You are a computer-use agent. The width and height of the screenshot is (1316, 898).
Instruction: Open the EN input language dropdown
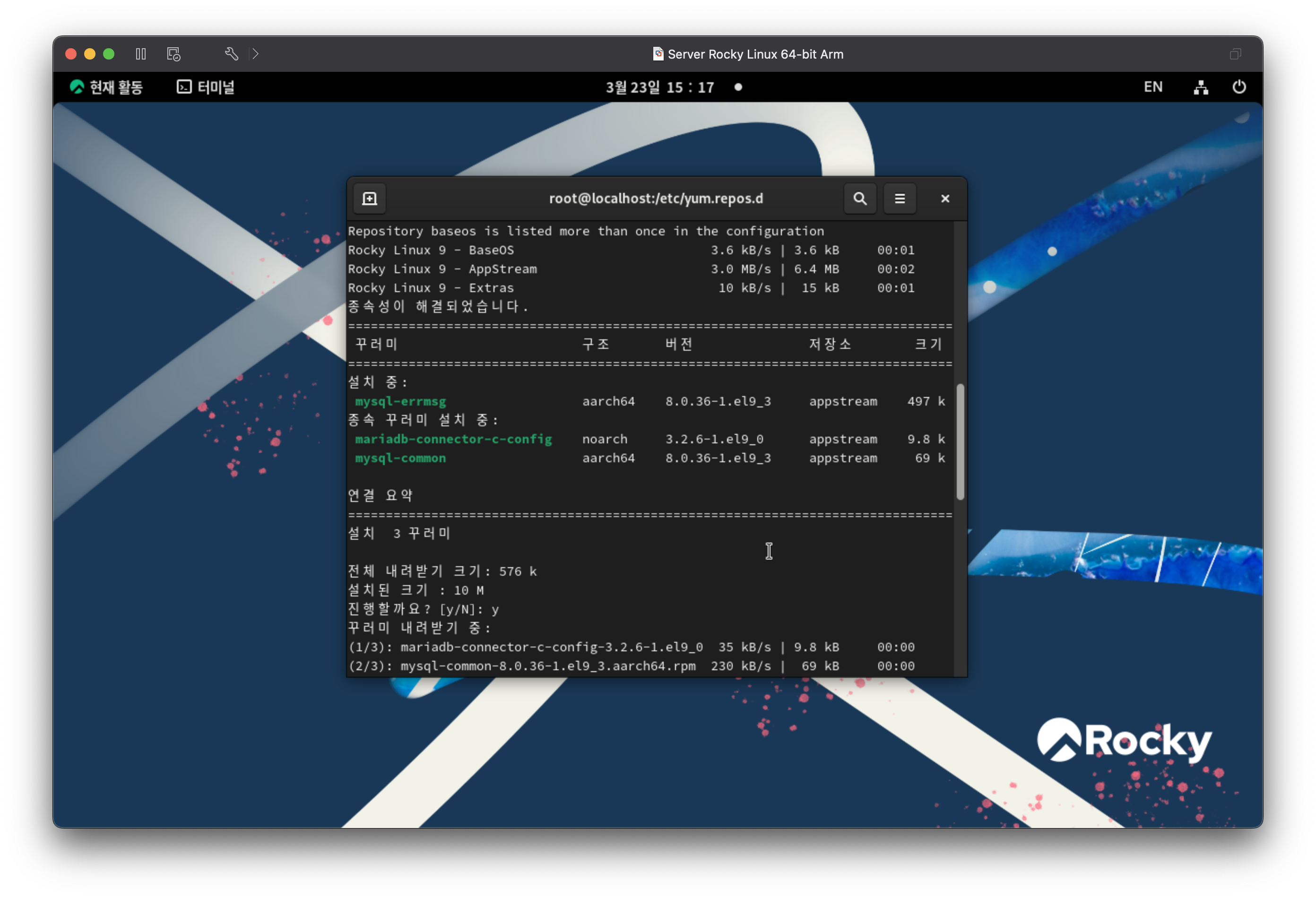(1152, 87)
